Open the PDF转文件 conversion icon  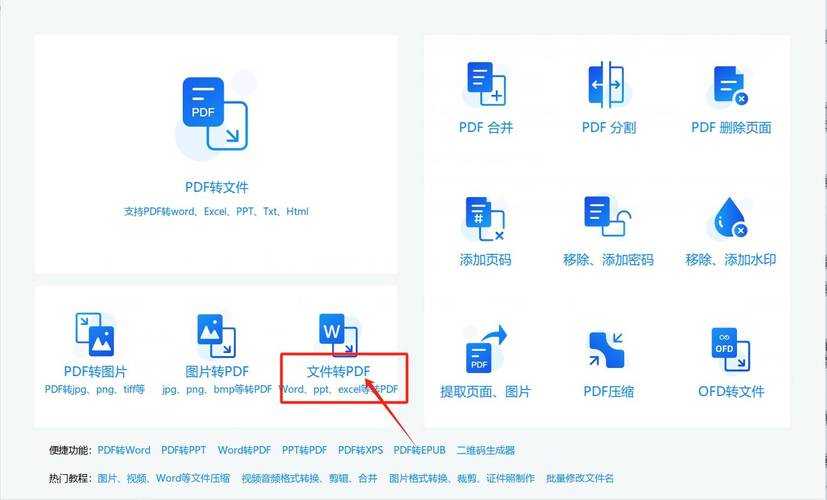click(215, 113)
